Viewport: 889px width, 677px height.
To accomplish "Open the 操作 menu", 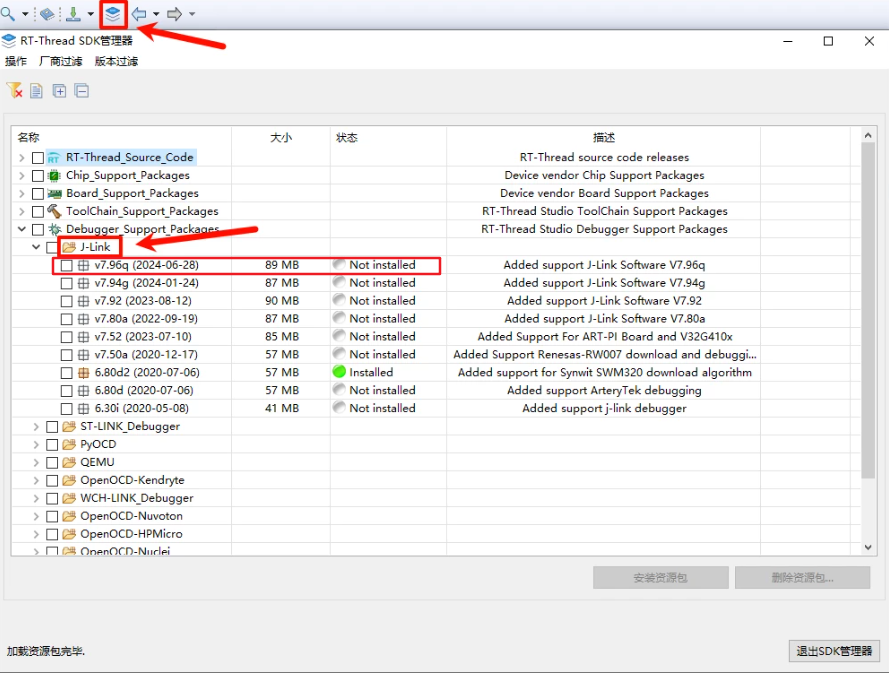I will click(16, 61).
